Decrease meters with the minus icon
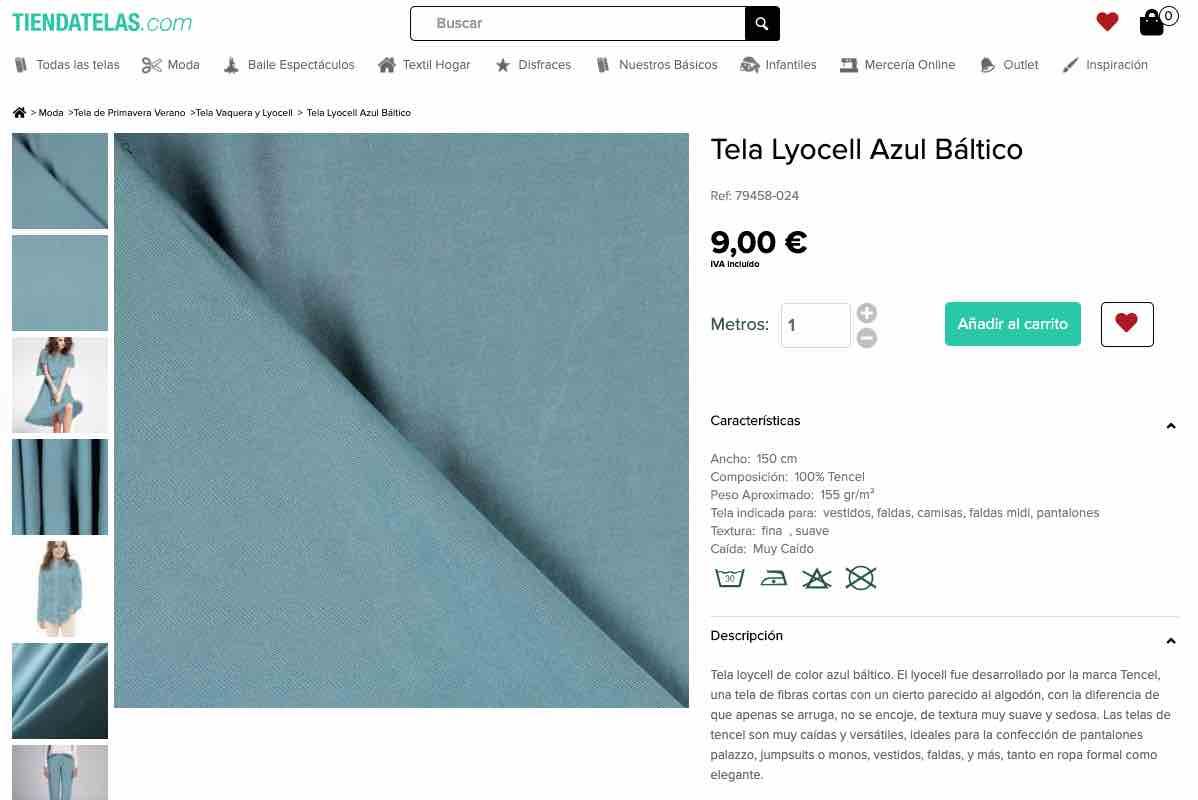The width and height of the screenshot is (1198, 800). tap(866, 338)
